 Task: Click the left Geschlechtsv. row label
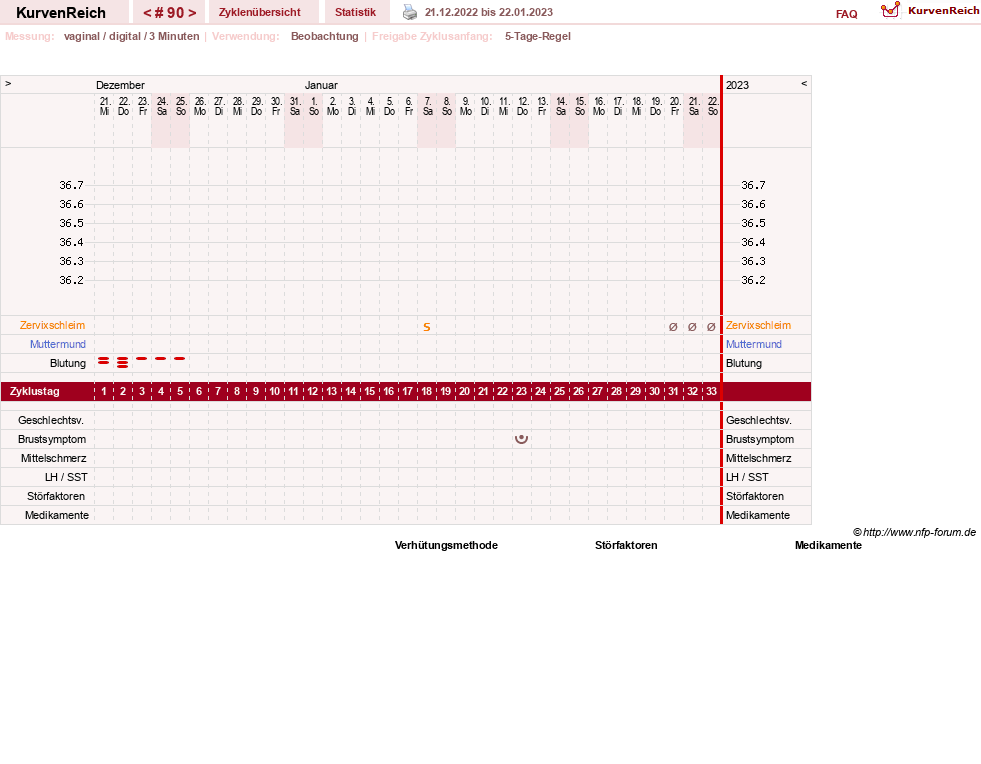tap(51, 420)
